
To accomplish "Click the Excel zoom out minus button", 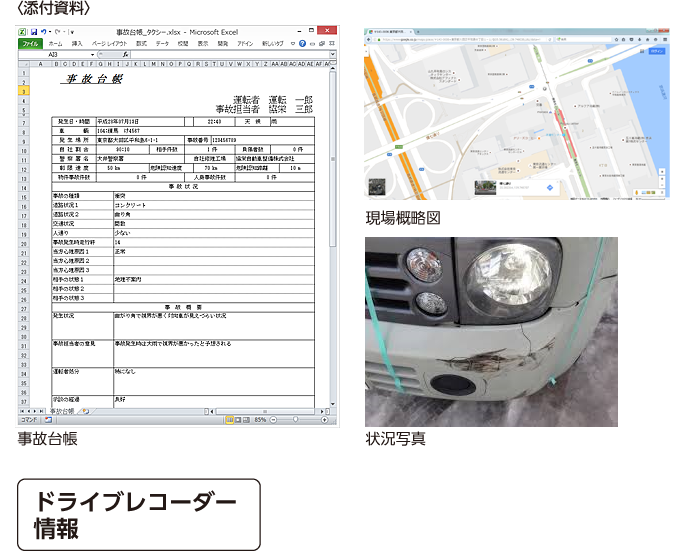I will pos(273,420).
